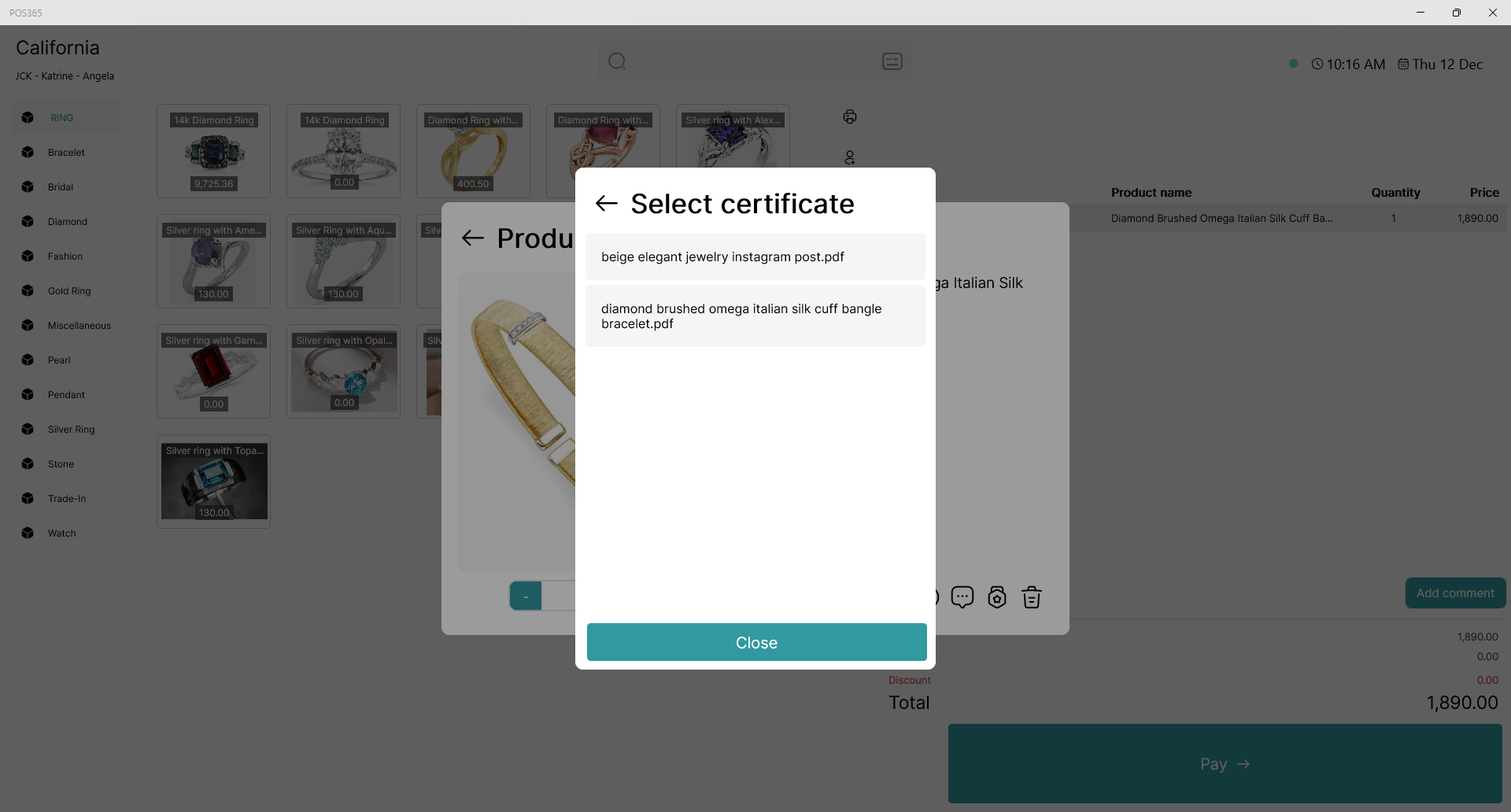Close the certificate selection dialog
The width and height of the screenshot is (1511, 812).
pyautogui.click(x=756, y=642)
